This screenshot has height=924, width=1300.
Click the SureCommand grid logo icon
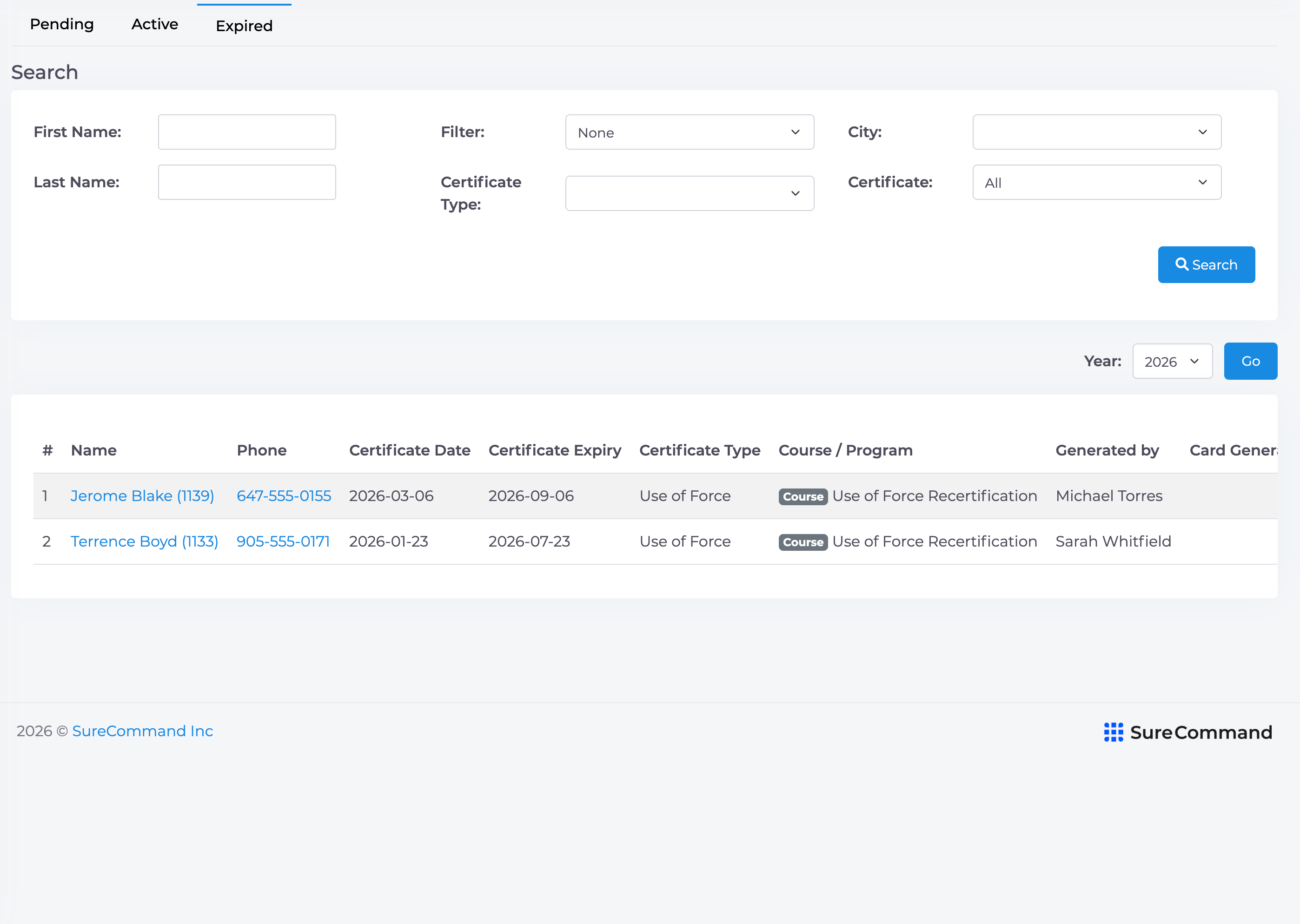tap(1113, 732)
